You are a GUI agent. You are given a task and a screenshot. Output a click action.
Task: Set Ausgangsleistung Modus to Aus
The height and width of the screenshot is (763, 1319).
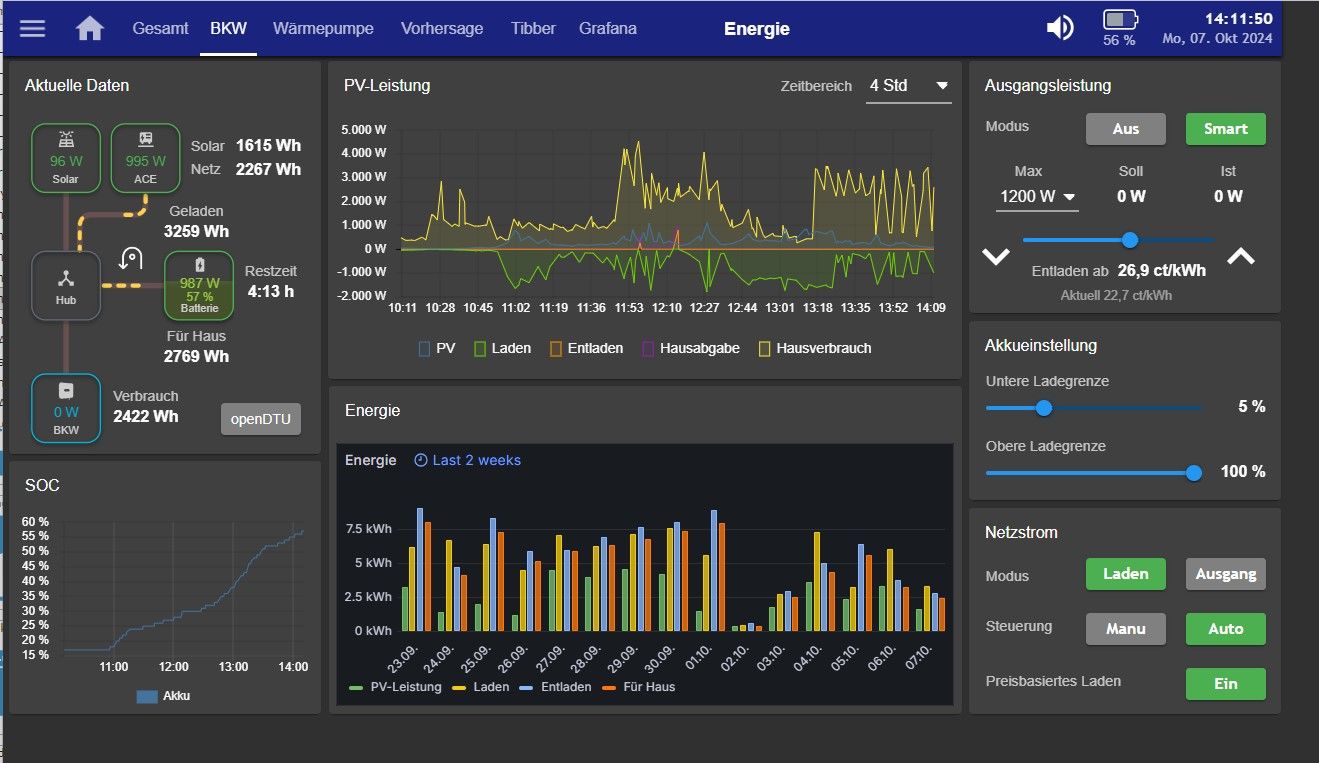(x=1126, y=129)
